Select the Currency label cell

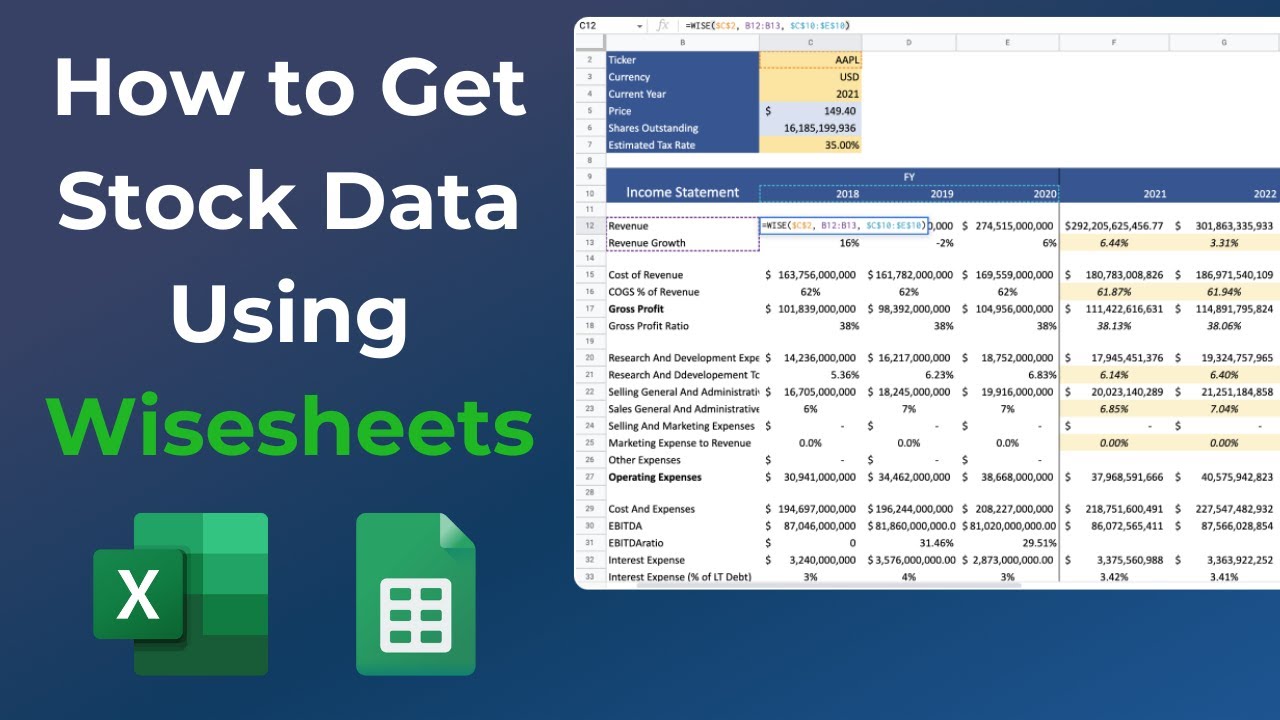(x=682, y=77)
